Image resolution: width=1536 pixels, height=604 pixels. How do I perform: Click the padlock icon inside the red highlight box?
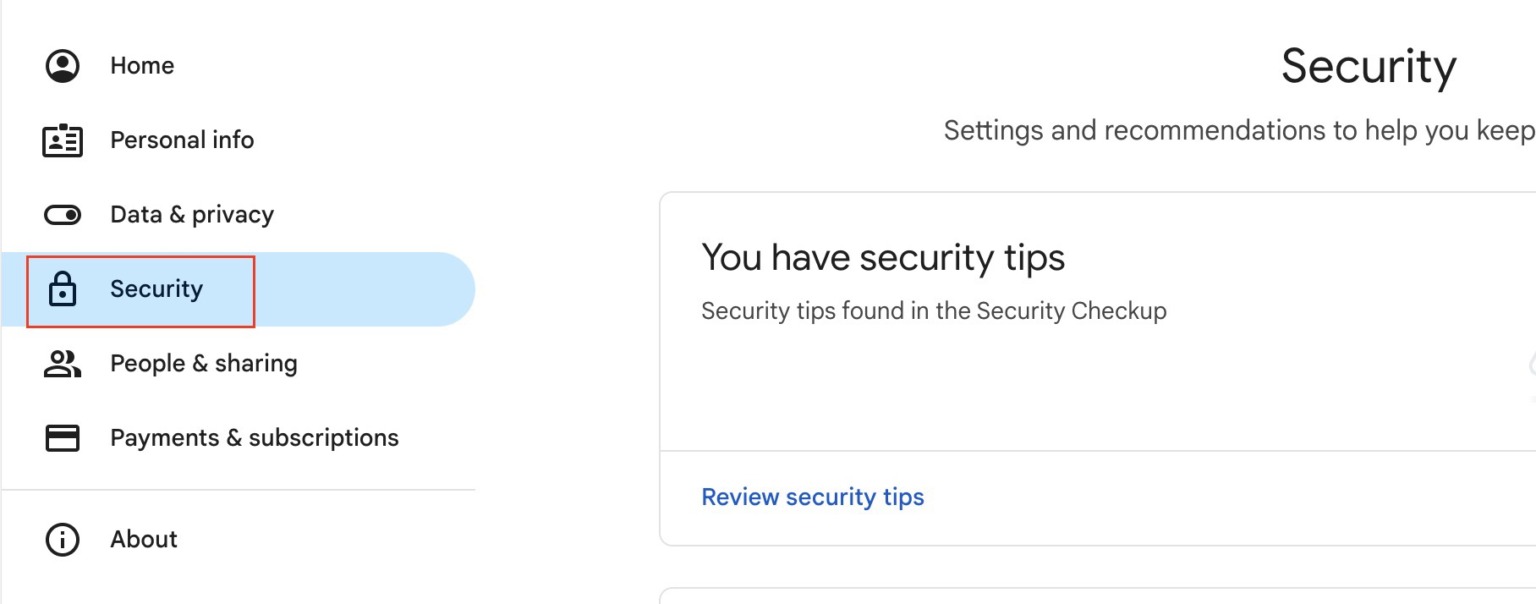[61, 289]
